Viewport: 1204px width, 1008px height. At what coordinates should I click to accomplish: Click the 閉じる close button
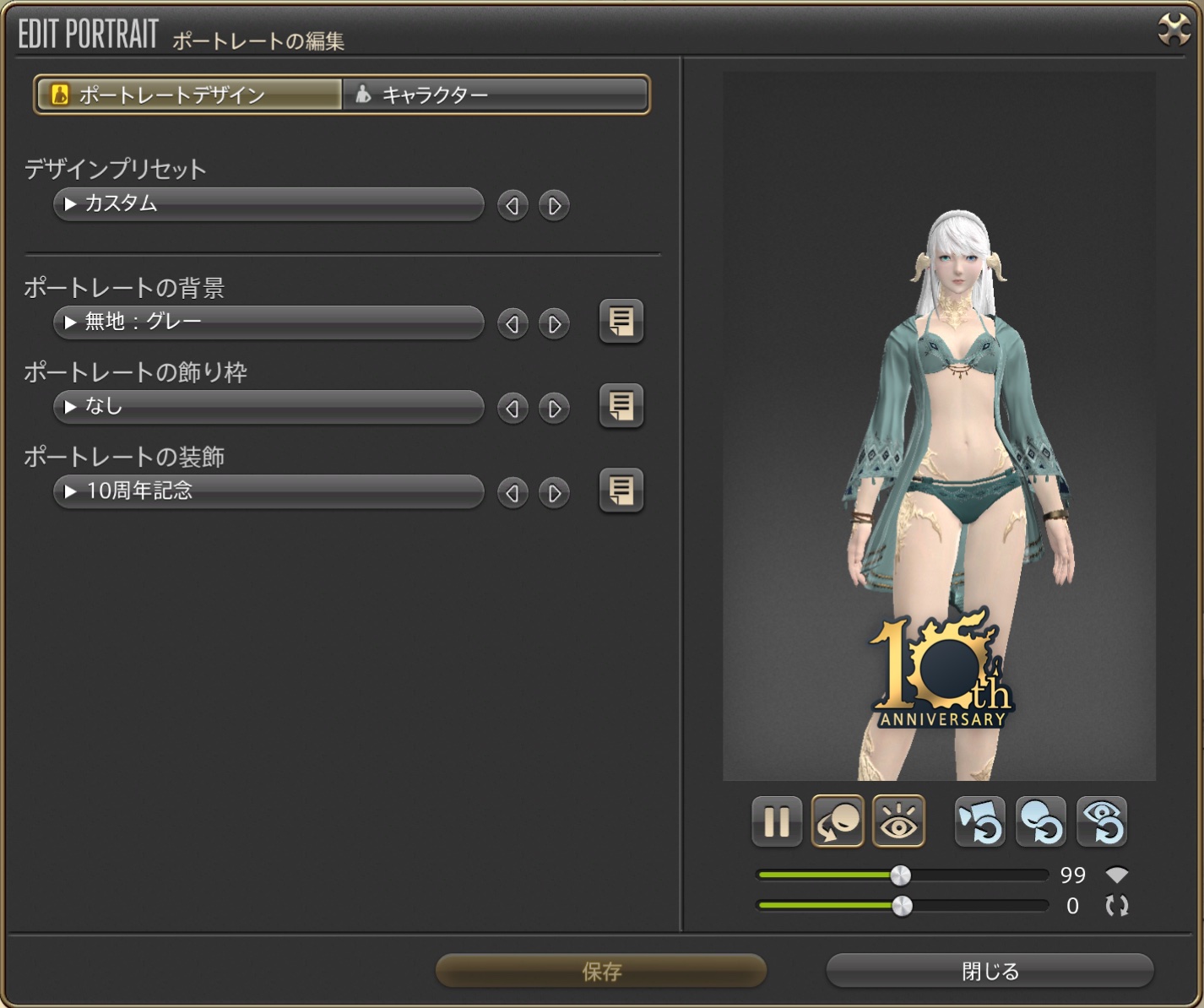pyautogui.click(x=990, y=971)
